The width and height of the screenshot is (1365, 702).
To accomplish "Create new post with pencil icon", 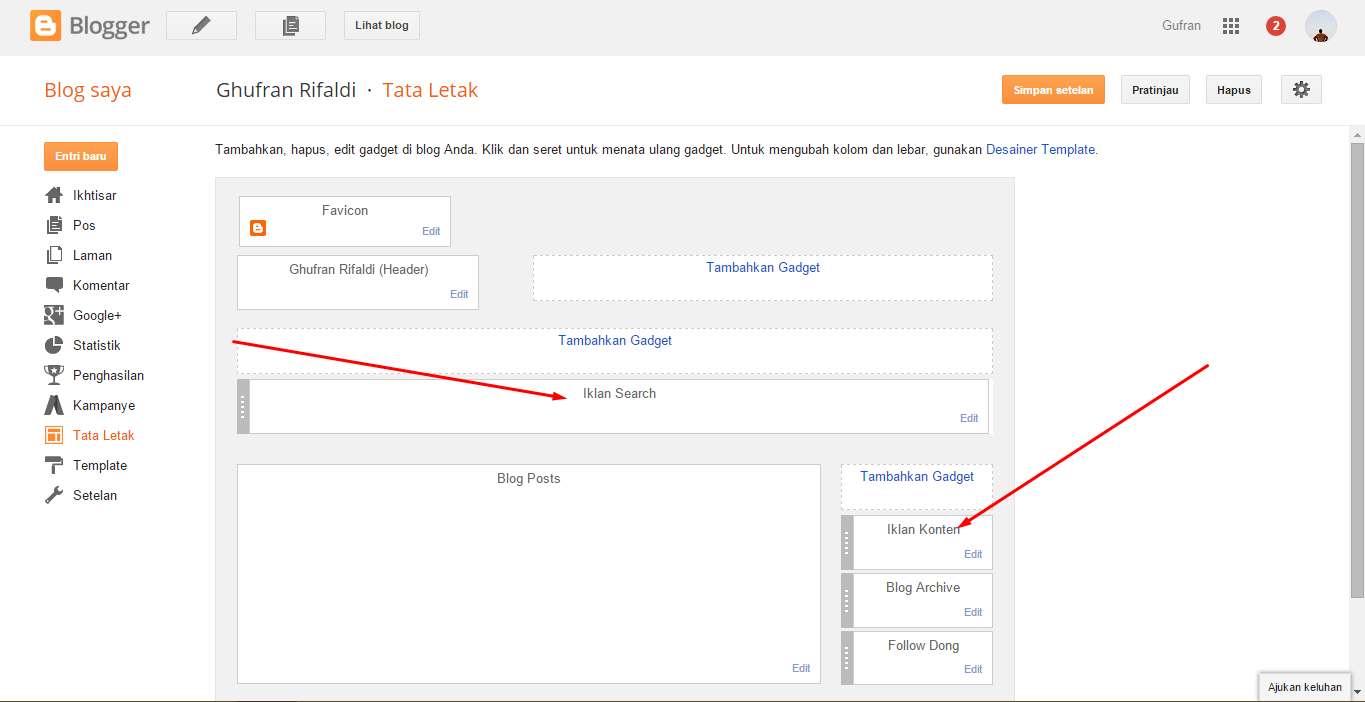I will pyautogui.click(x=201, y=26).
